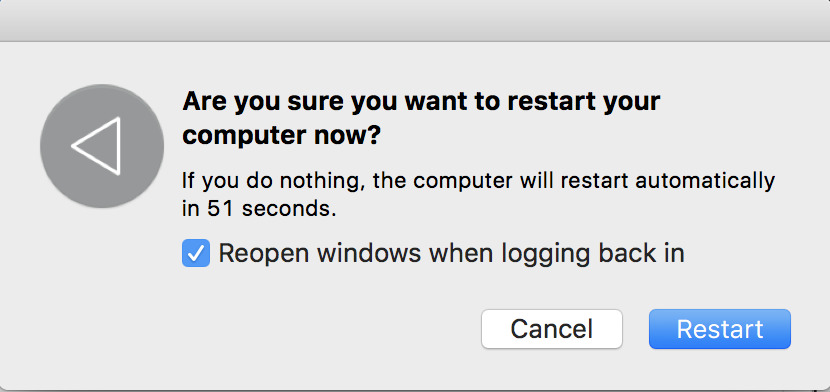The height and width of the screenshot is (392, 830).
Task: Click the word 'automatically' in the message
Action: 705,181
